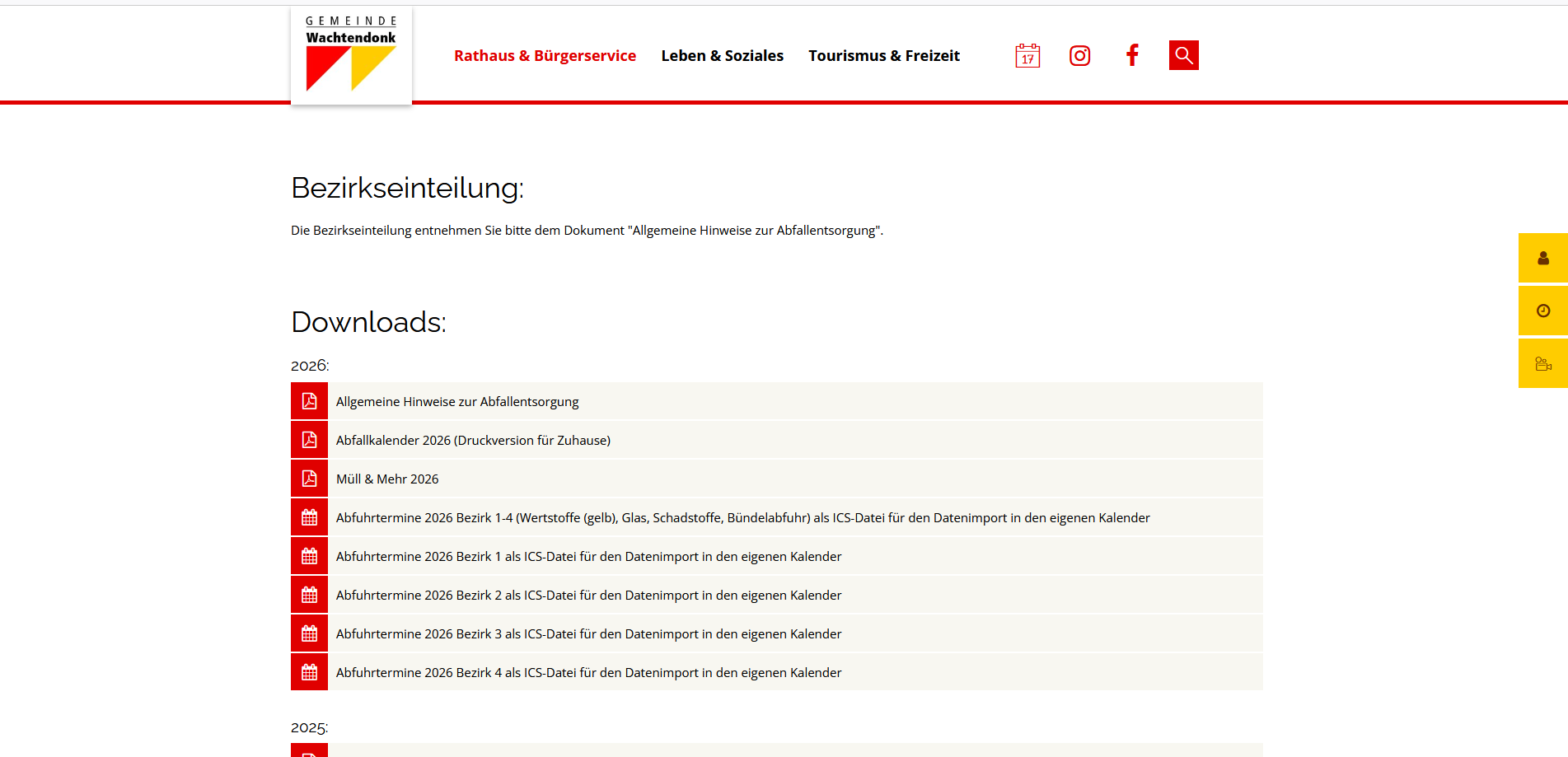
Task: Open the Müll & Mehr 2026 document
Action: (387, 479)
